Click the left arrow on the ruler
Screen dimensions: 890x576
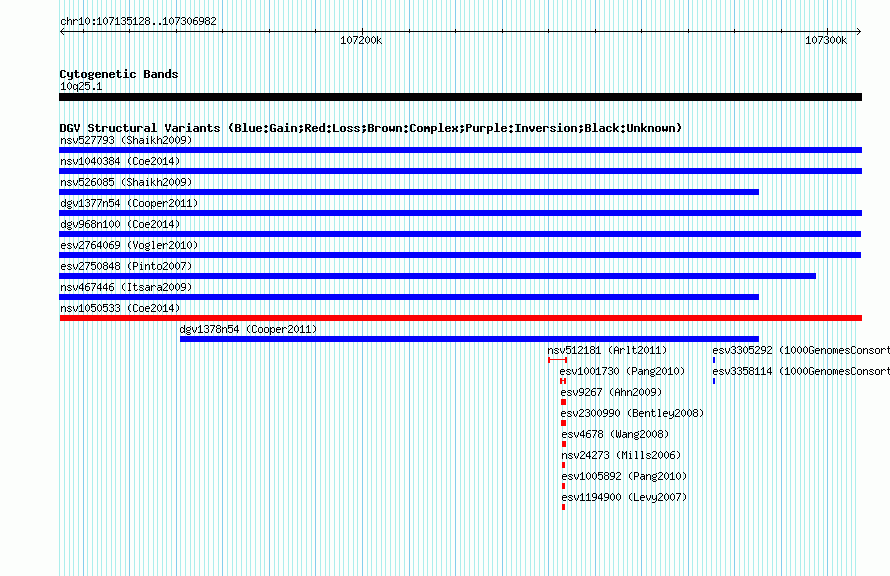62,31
